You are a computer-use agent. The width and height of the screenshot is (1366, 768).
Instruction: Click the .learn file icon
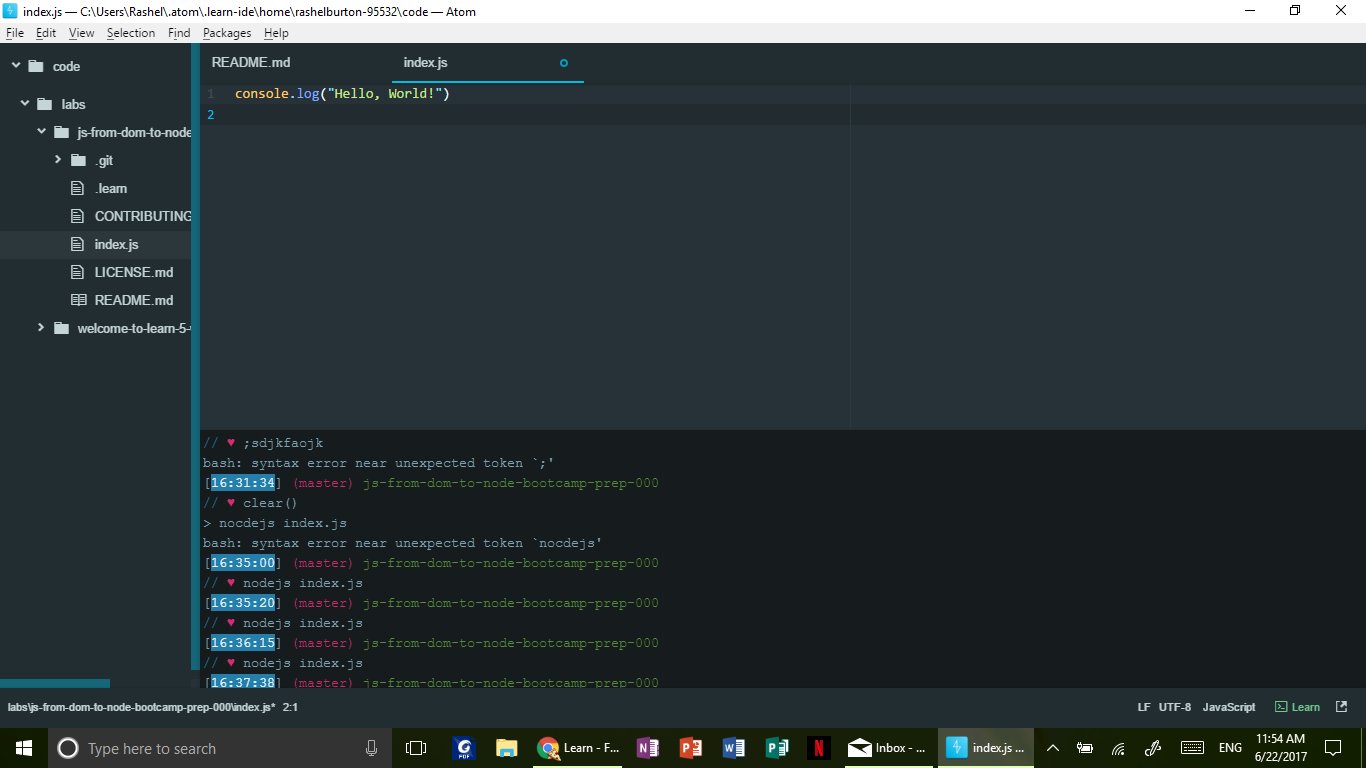point(77,188)
